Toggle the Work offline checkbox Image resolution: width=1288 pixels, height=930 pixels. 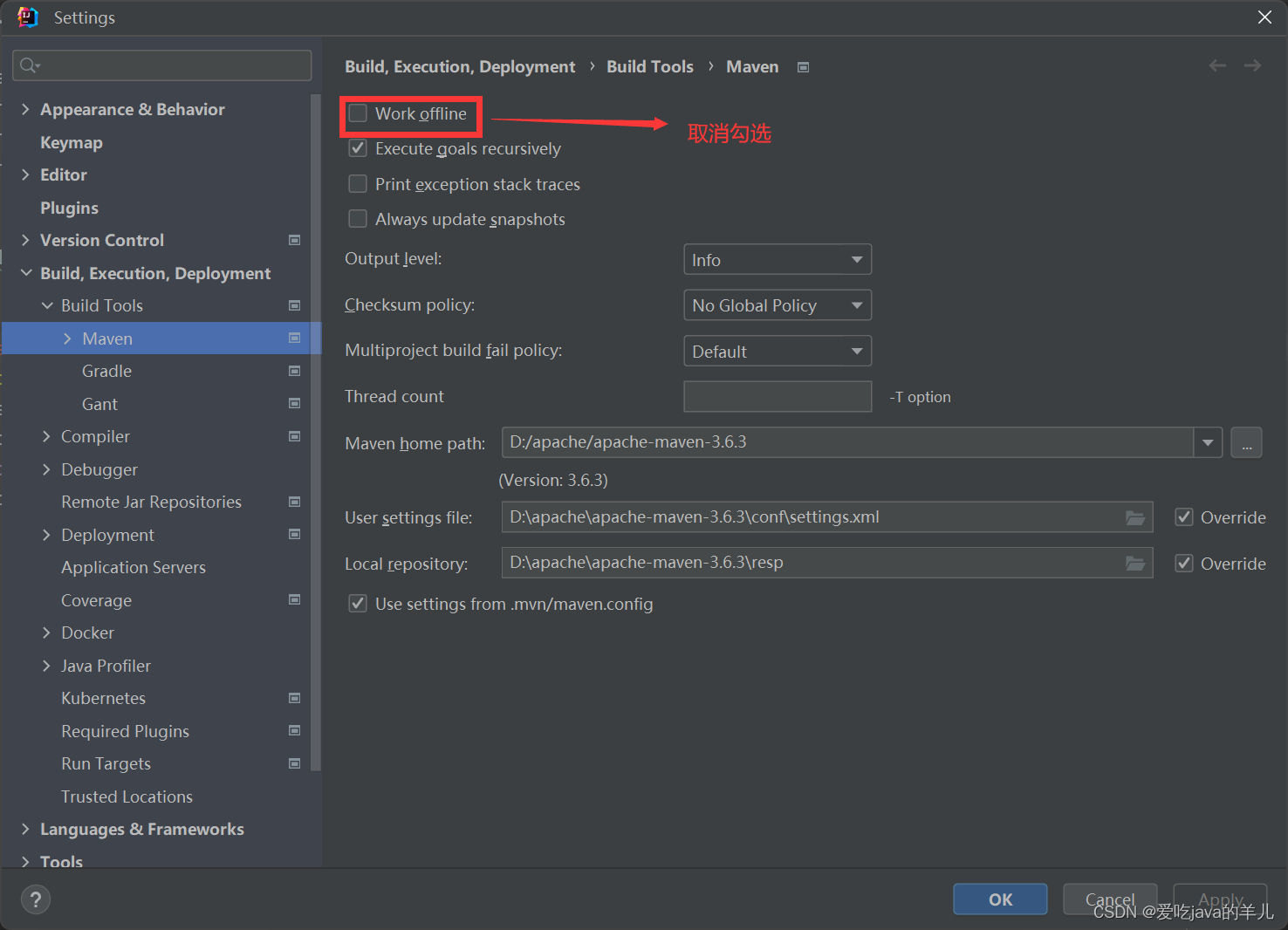[358, 113]
